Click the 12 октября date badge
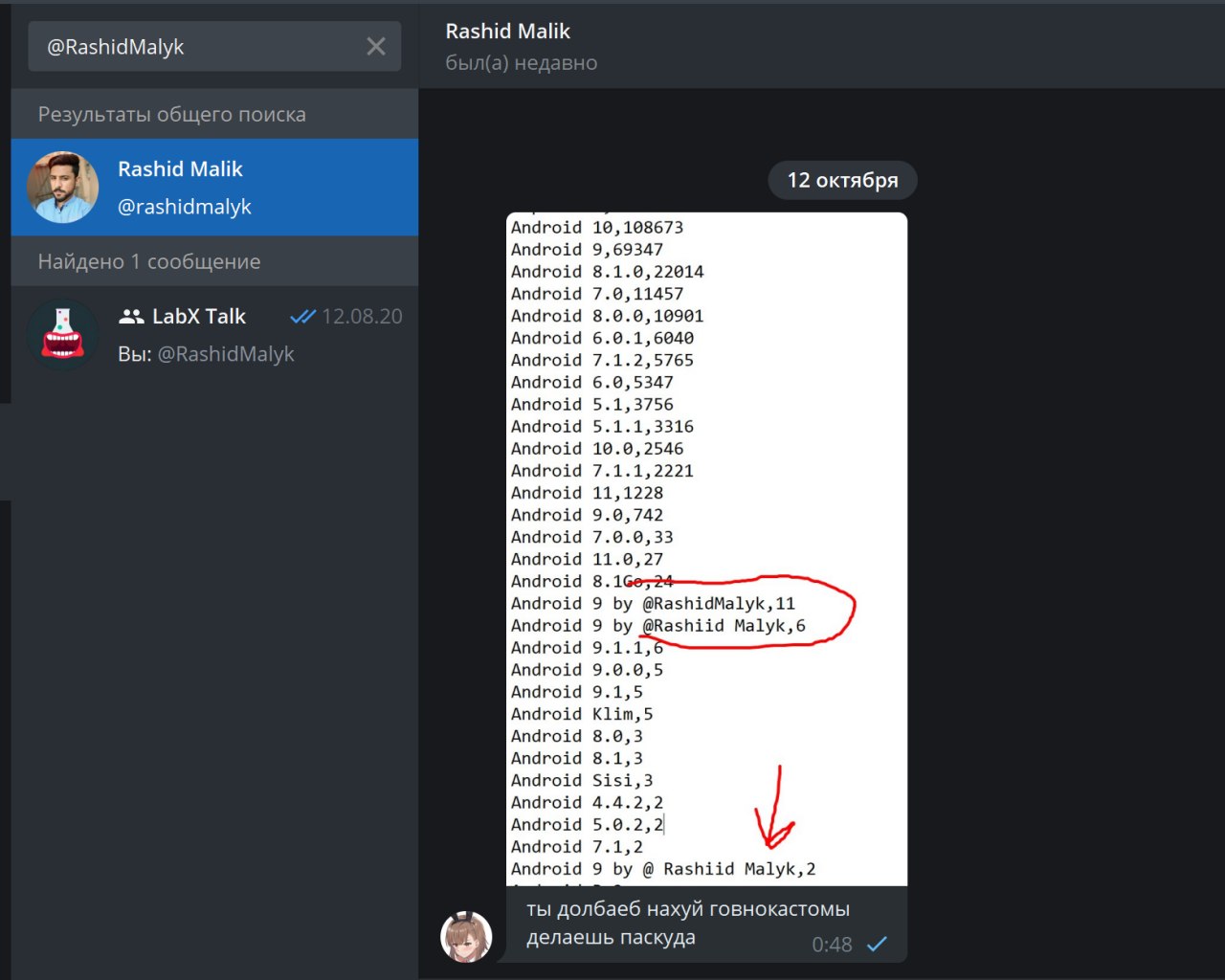The width and height of the screenshot is (1225, 980). [x=842, y=180]
